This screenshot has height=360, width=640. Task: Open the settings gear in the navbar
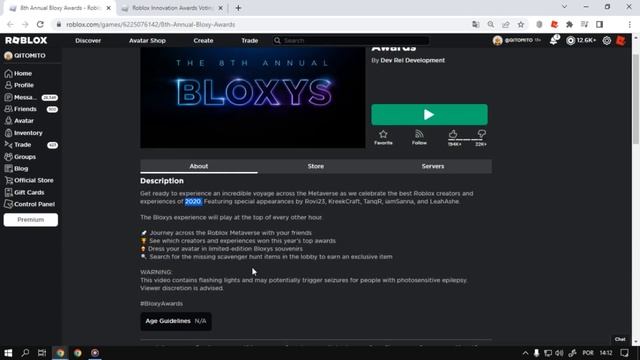(x=607, y=40)
